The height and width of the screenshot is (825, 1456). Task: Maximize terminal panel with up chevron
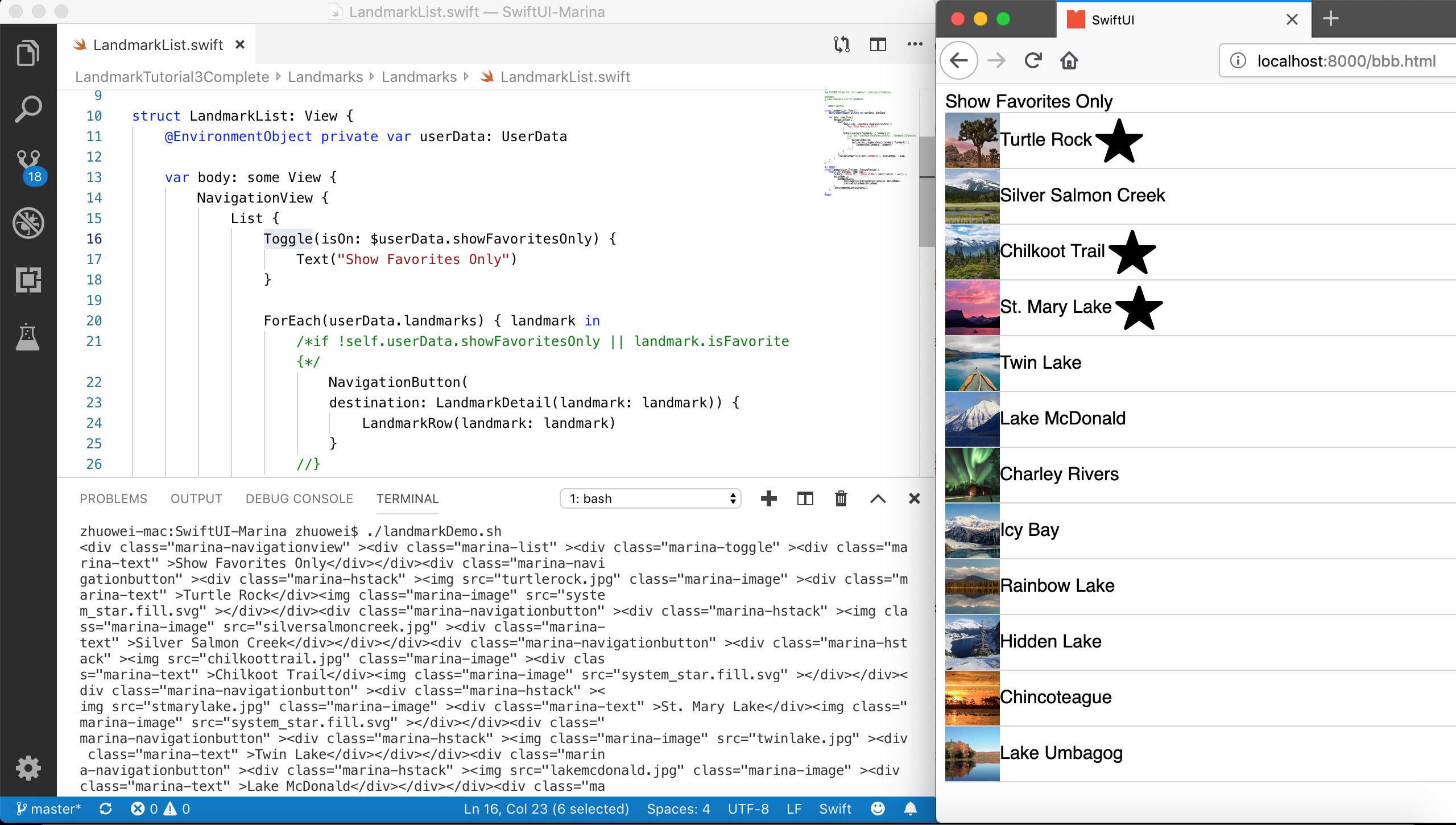pos(878,498)
